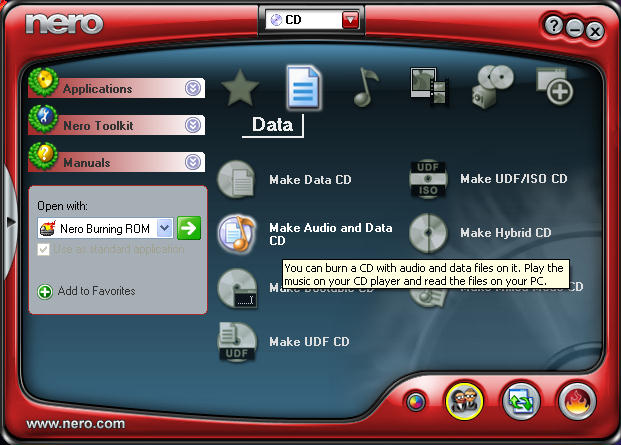Viewport: 621px width, 445px height.
Task: Choose Make UDF CD
Action: [309, 342]
